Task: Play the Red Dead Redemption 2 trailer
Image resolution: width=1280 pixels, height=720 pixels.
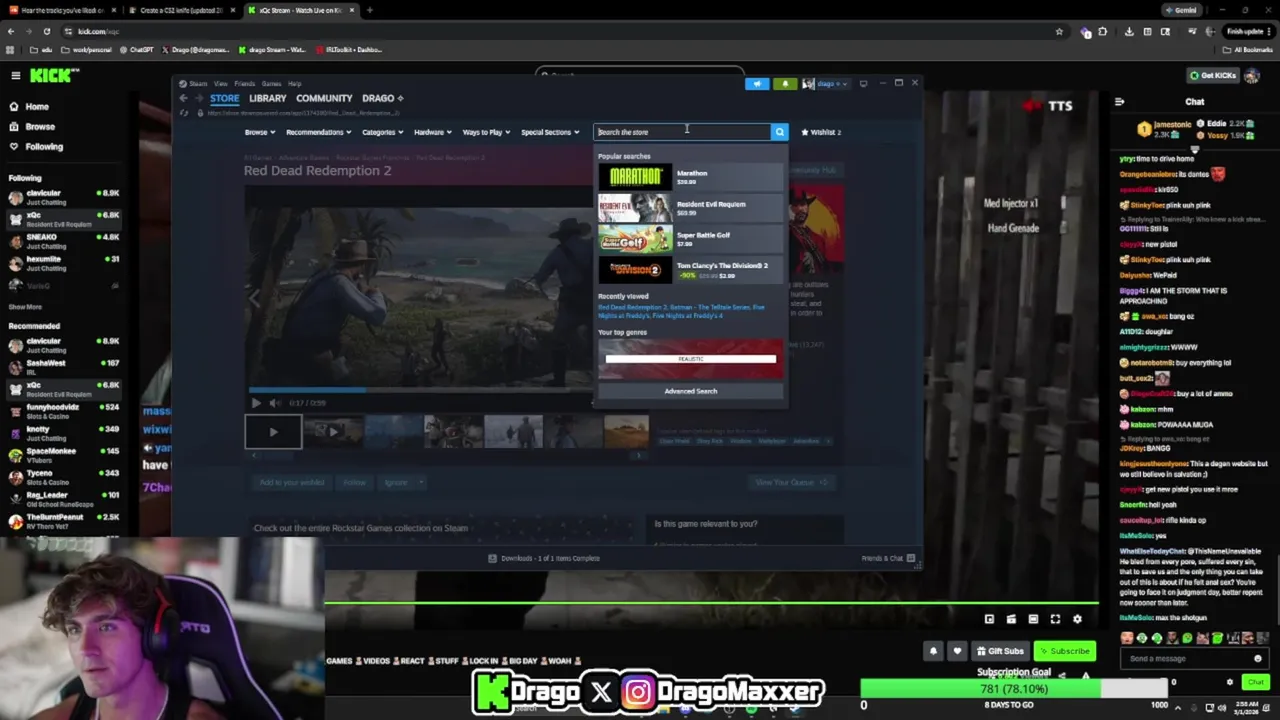Action: click(x=255, y=403)
